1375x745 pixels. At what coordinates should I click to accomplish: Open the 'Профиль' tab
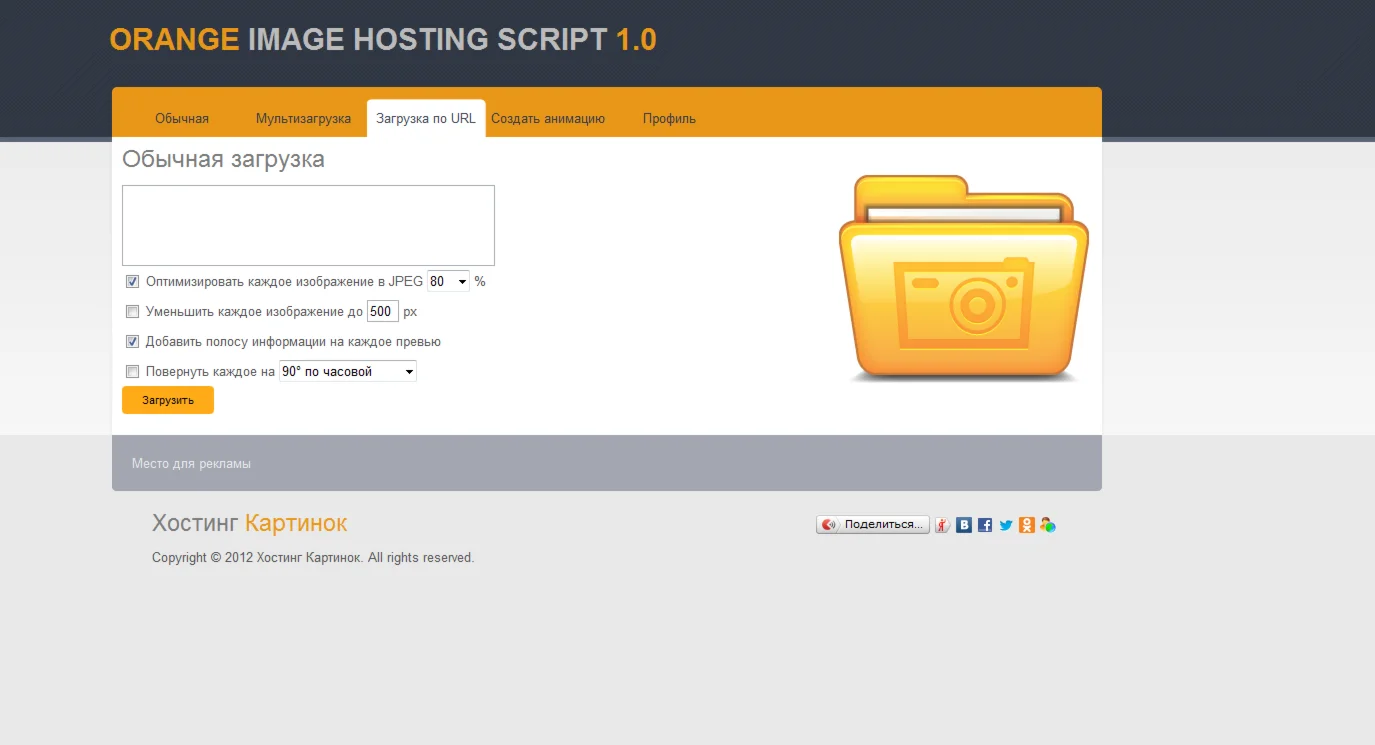point(669,119)
